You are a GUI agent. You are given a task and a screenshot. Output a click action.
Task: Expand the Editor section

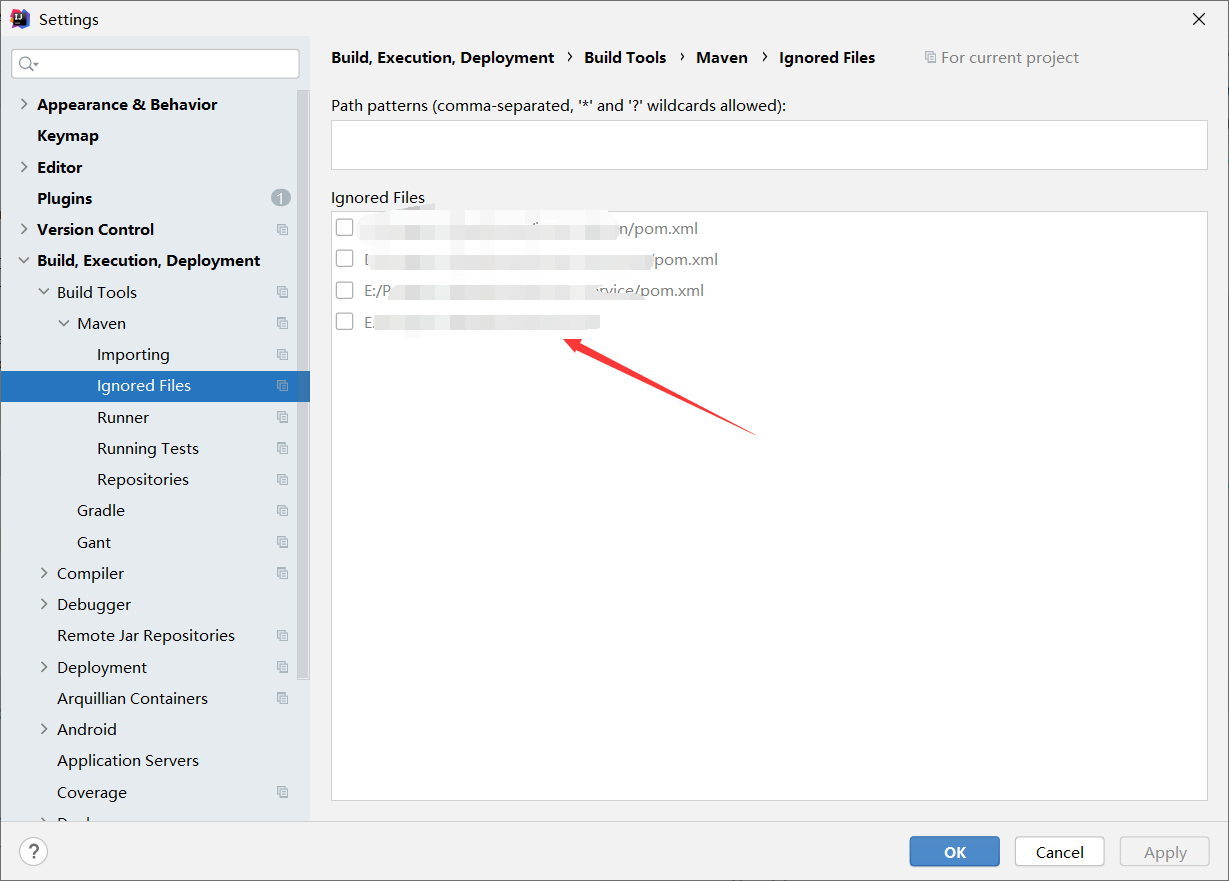point(24,167)
